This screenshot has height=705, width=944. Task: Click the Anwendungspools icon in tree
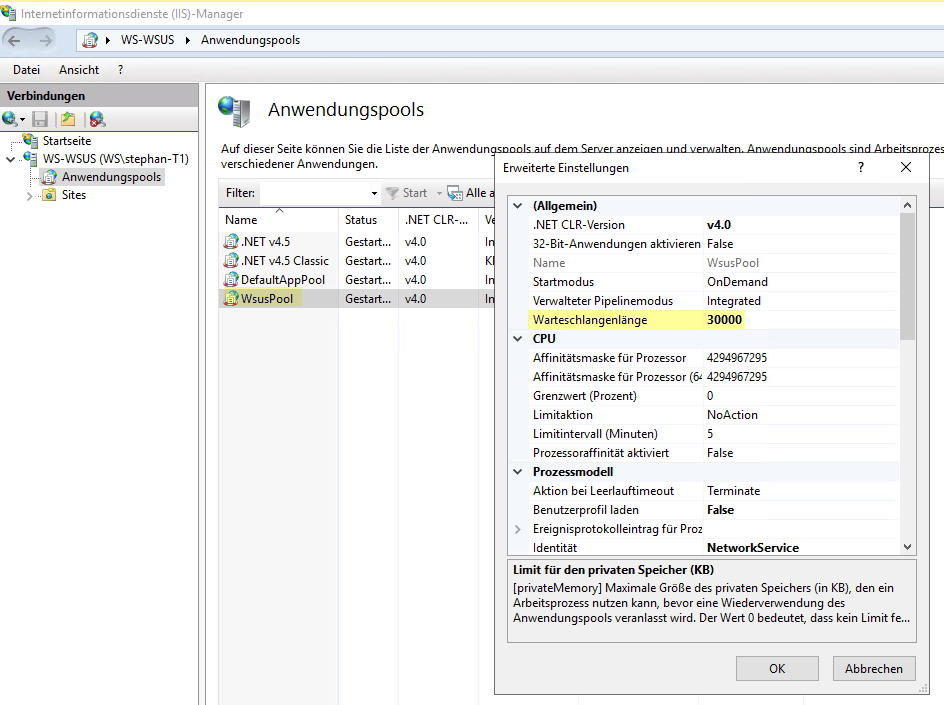click(x=49, y=177)
